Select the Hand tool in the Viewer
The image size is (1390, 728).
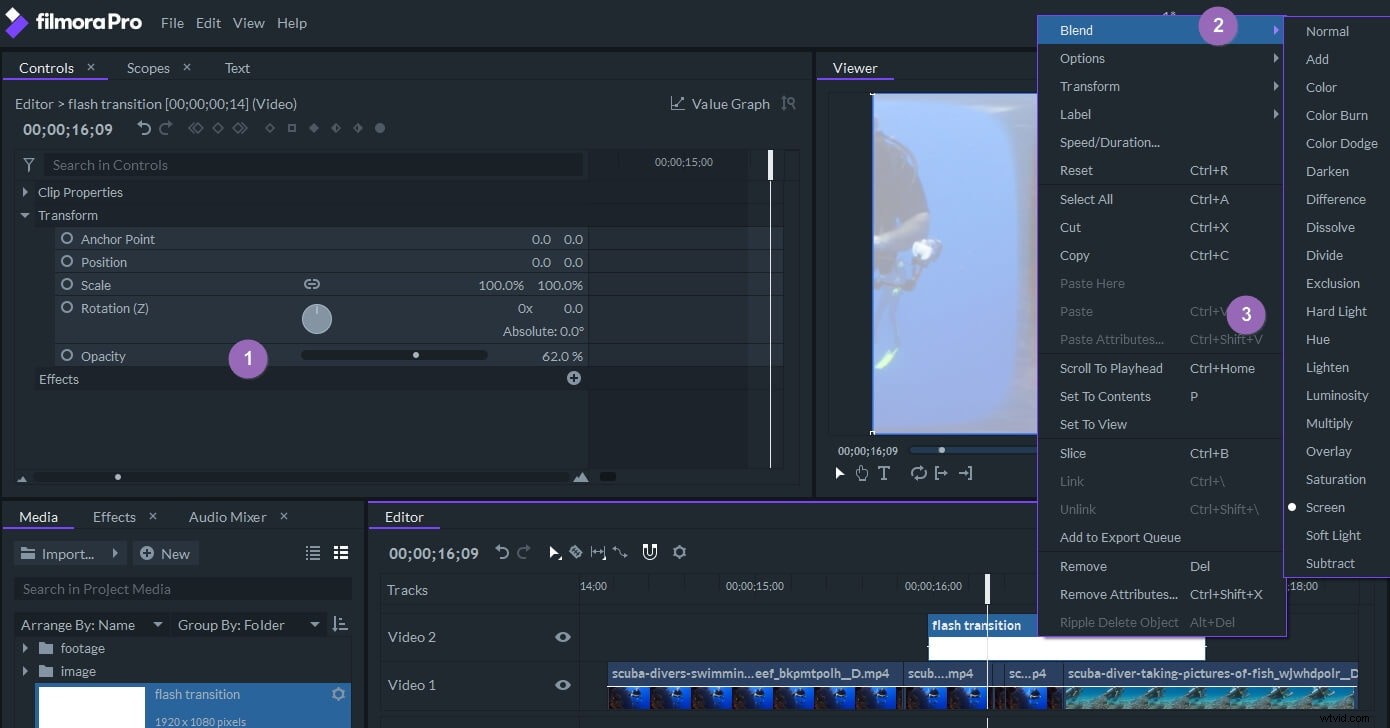coord(861,473)
